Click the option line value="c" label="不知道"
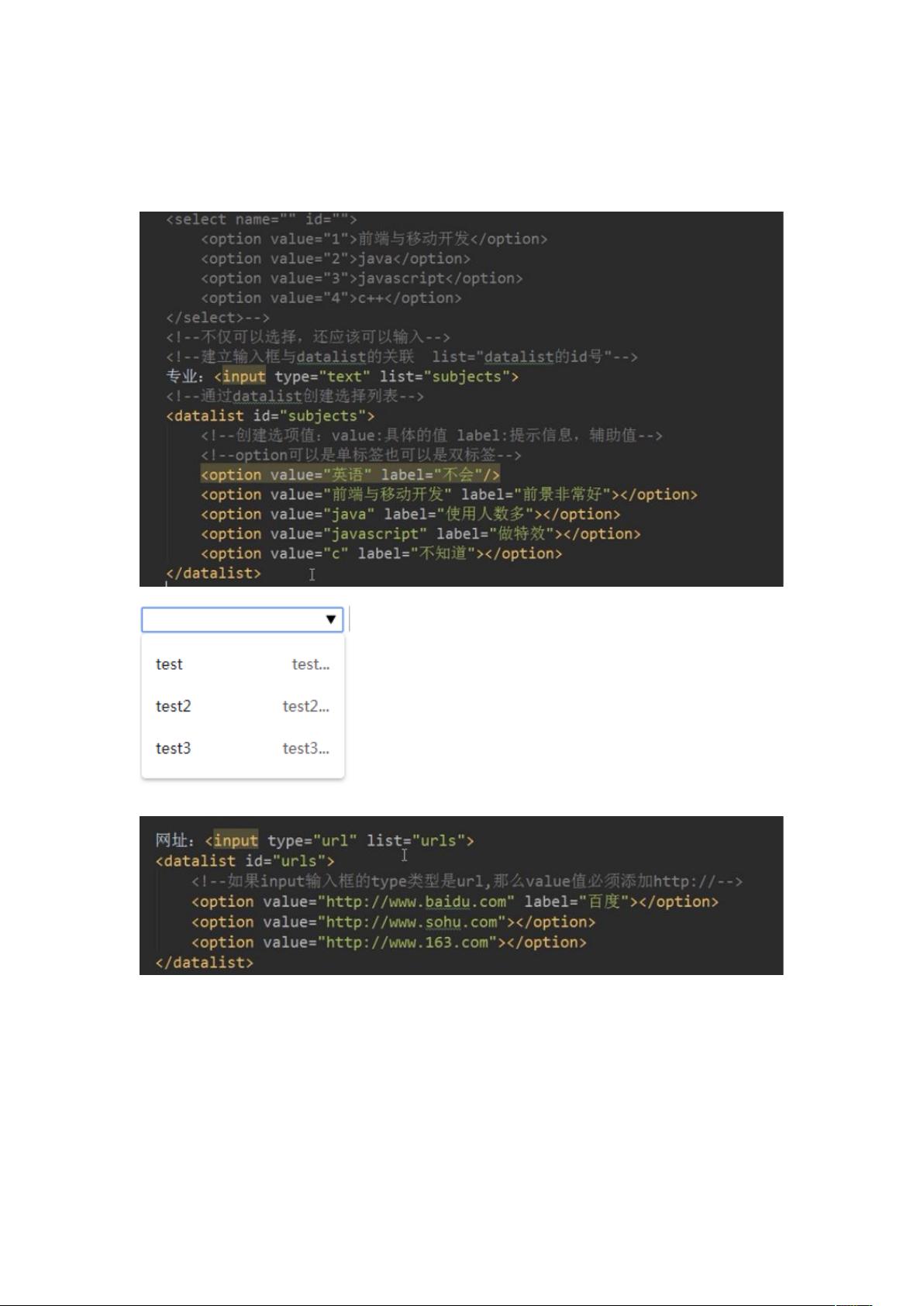Image resolution: width=924 pixels, height=1306 pixels. click(381, 553)
